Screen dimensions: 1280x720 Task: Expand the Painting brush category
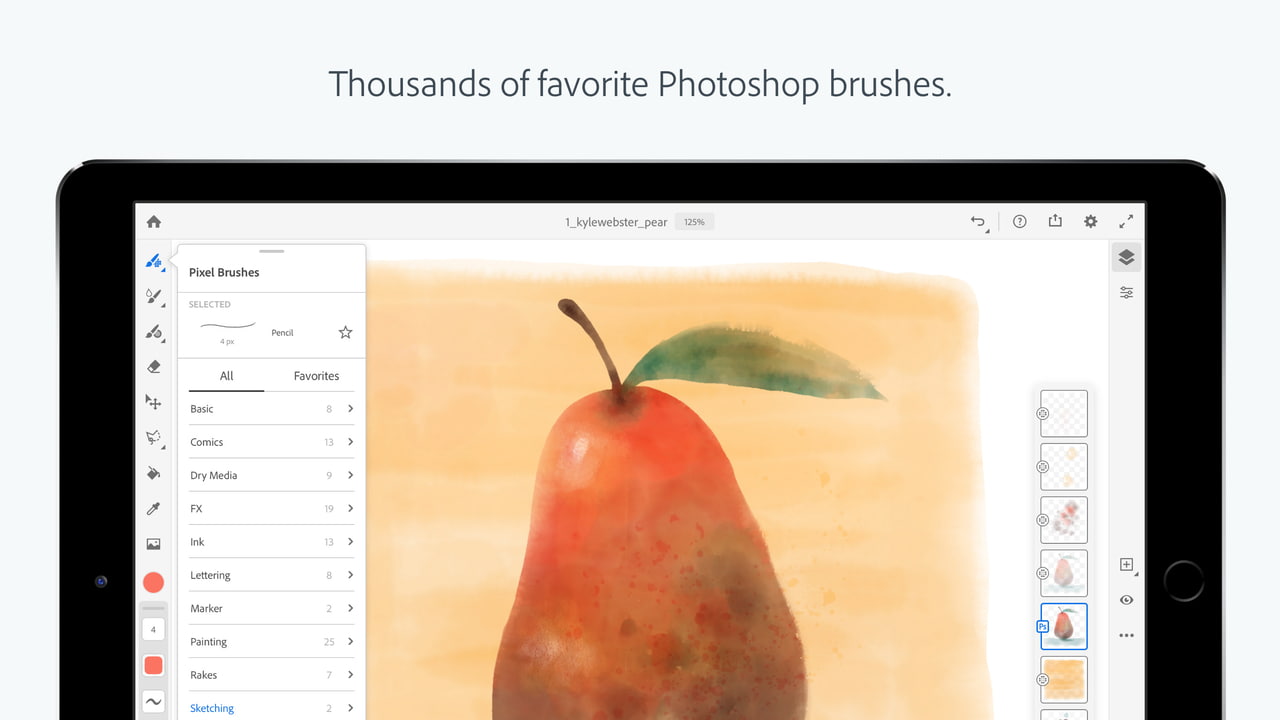(x=271, y=642)
